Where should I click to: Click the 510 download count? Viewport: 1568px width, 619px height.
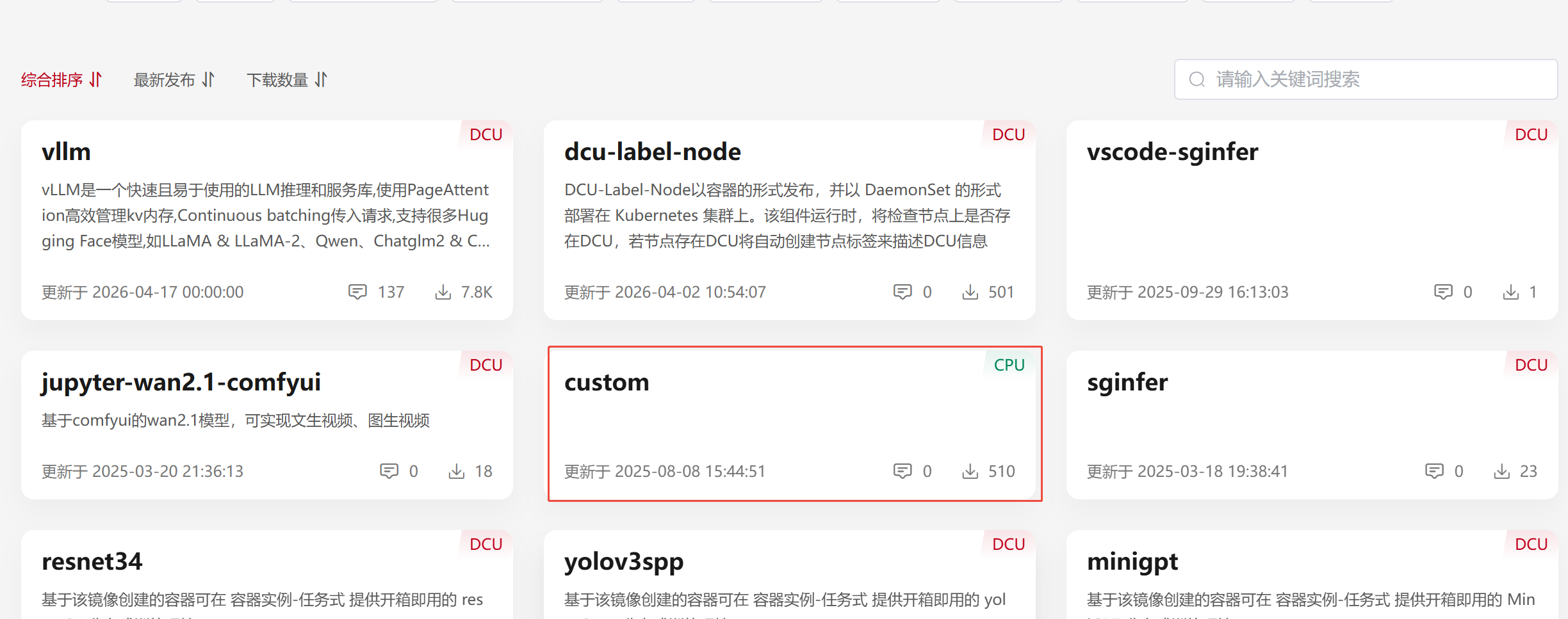click(1002, 471)
